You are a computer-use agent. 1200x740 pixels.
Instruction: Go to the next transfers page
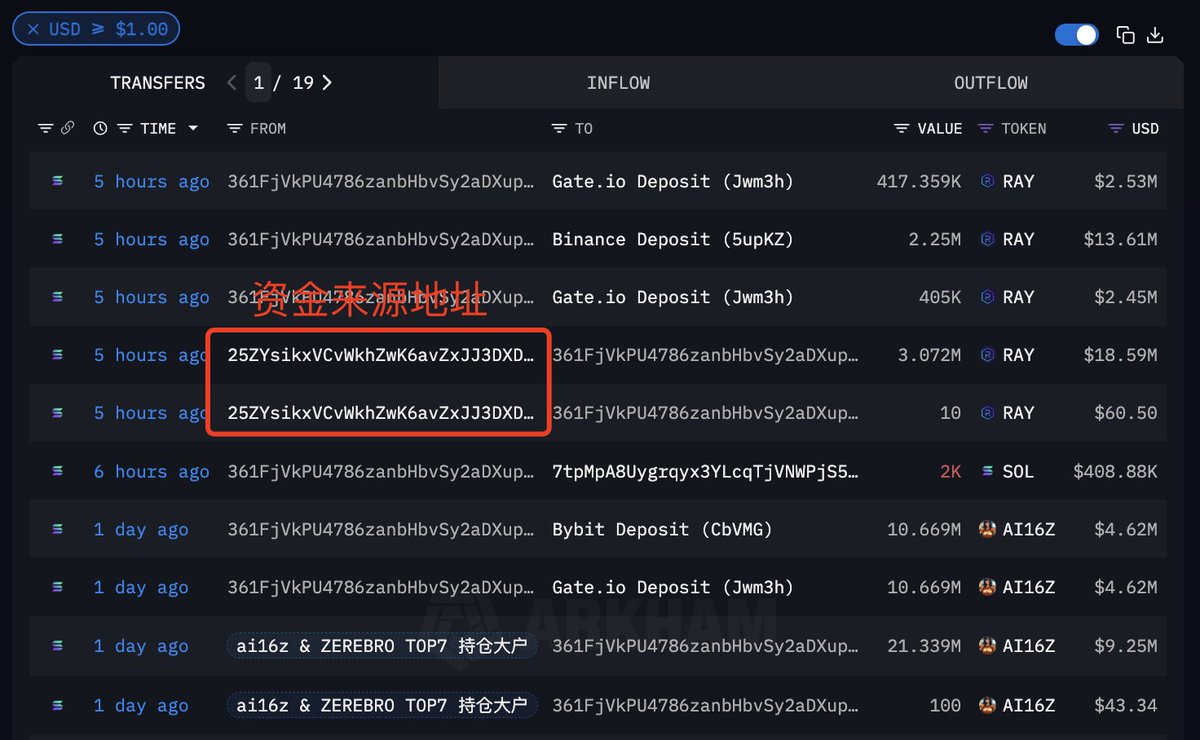point(327,83)
